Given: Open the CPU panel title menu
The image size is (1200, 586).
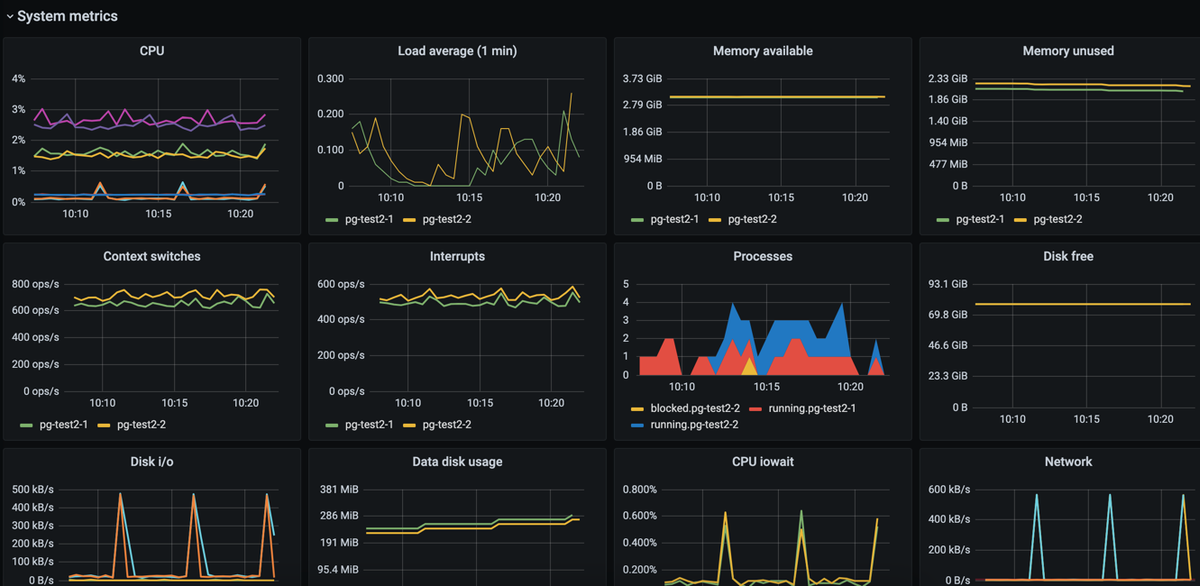Looking at the screenshot, I should [x=151, y=50].
